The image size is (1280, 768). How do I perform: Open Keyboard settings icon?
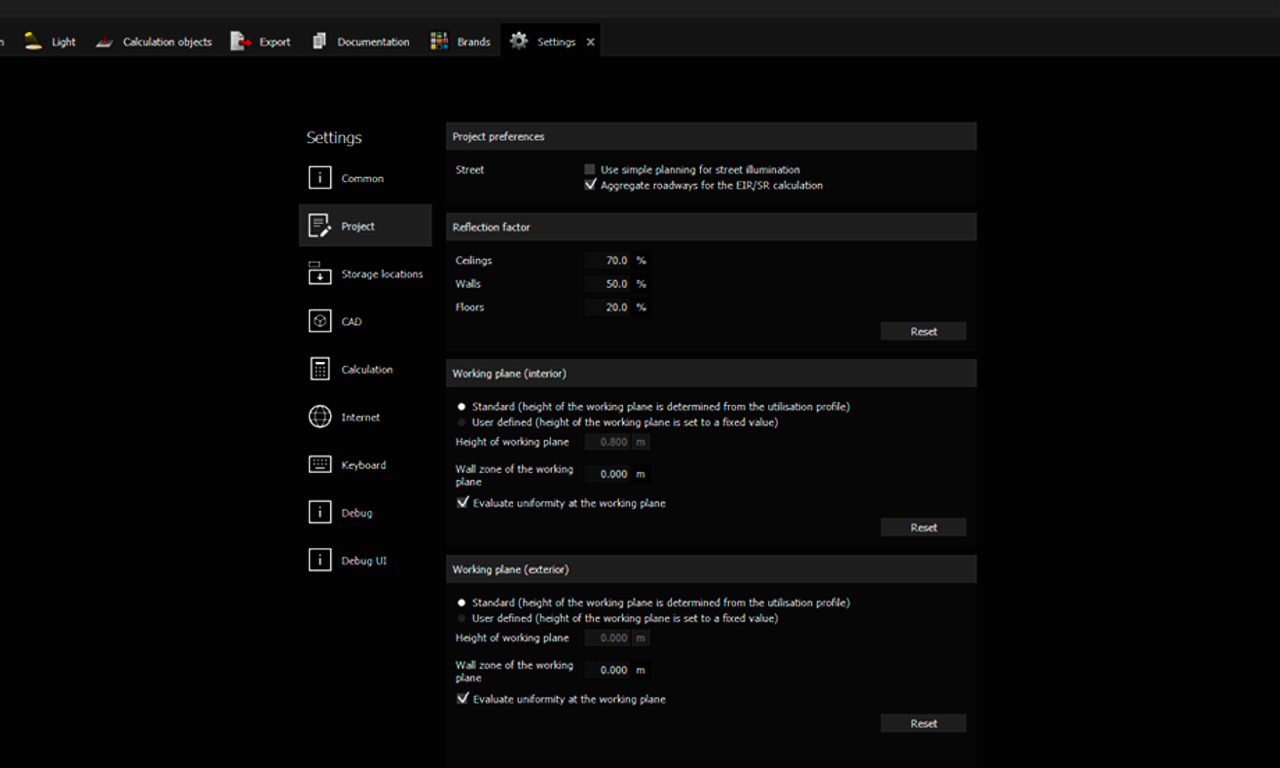click(x=319, y=465)
